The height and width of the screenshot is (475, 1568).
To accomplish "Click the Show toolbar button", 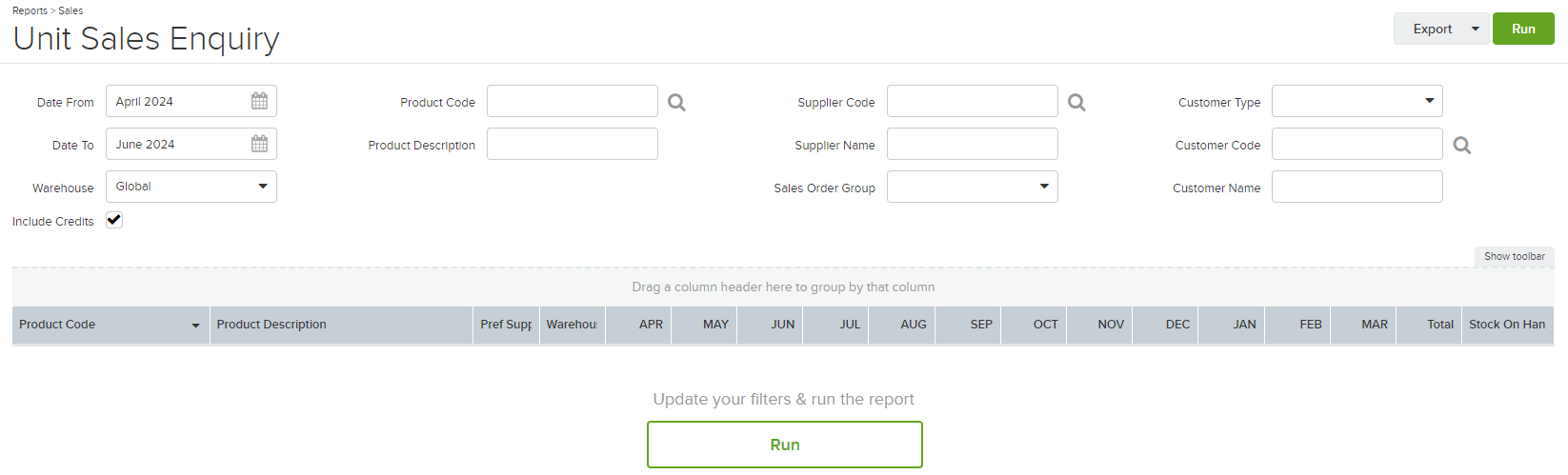I will (1514, 256).
